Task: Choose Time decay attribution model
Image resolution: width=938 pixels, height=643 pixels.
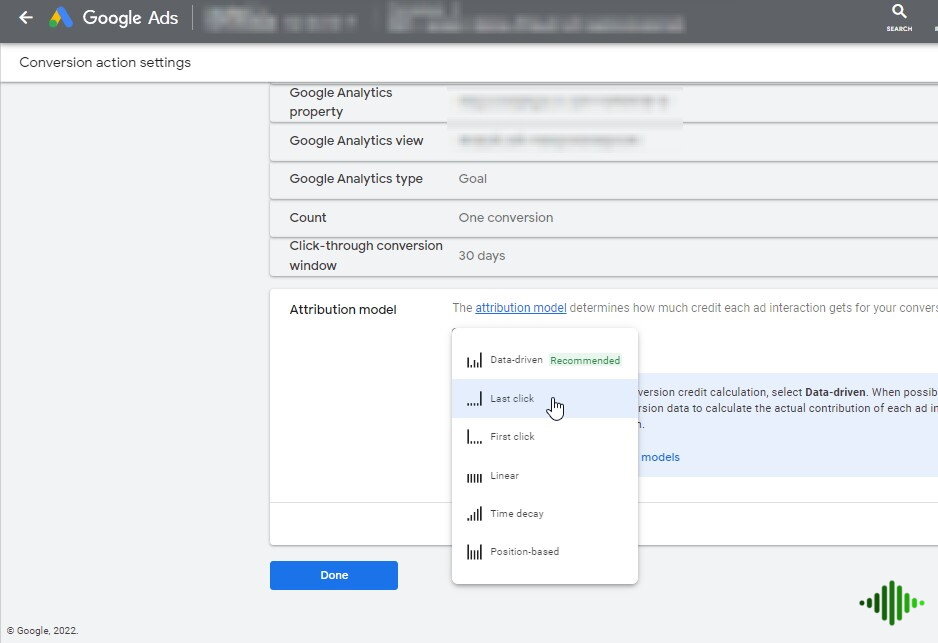Action: pyautogui.click(x=544, y=514)
